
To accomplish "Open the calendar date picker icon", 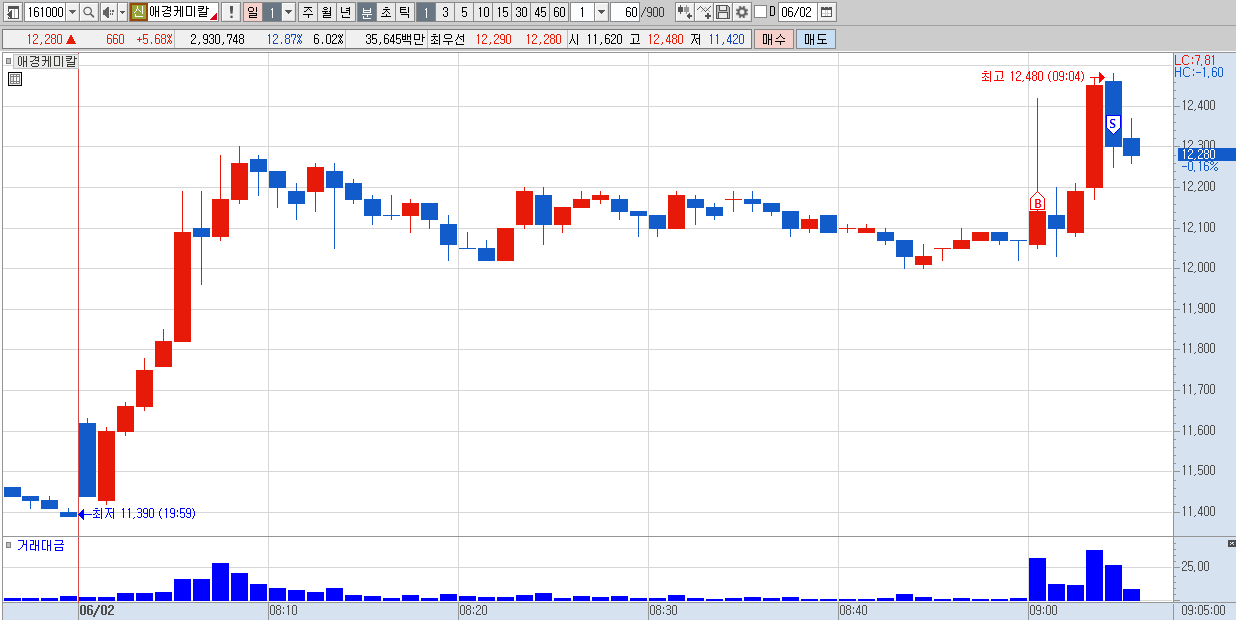I will (826, 12).
